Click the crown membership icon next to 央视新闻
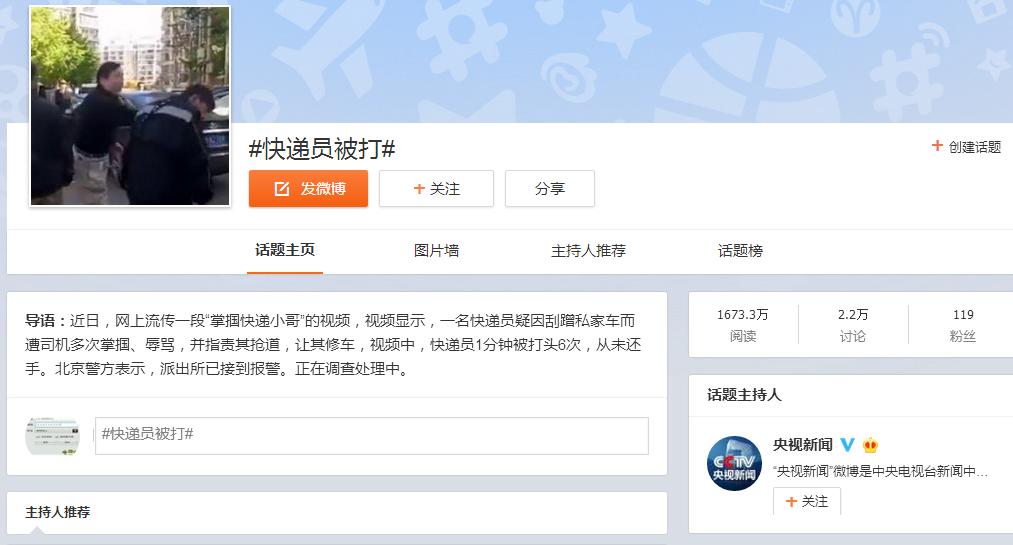The image size is (1013, 545). tap(871, 444)
